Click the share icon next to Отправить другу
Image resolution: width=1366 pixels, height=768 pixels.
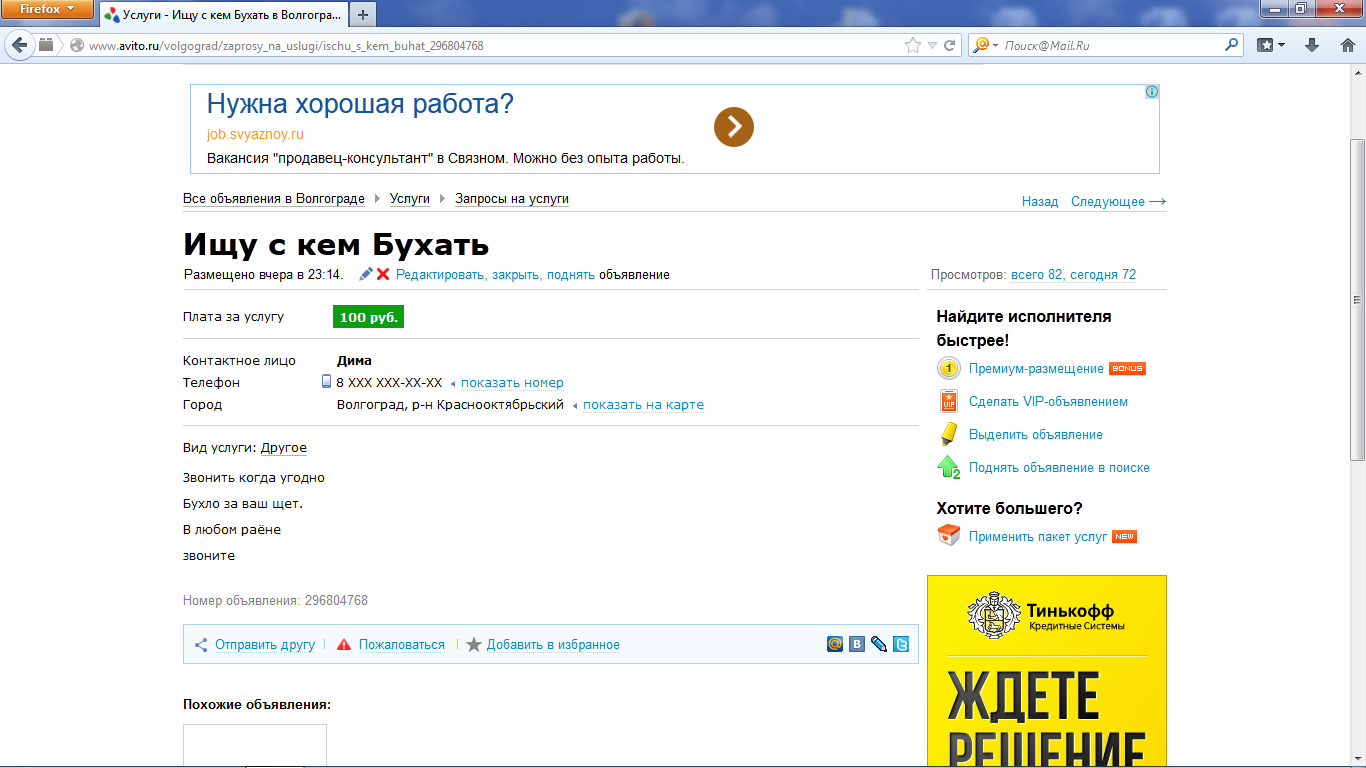point(201,645)
